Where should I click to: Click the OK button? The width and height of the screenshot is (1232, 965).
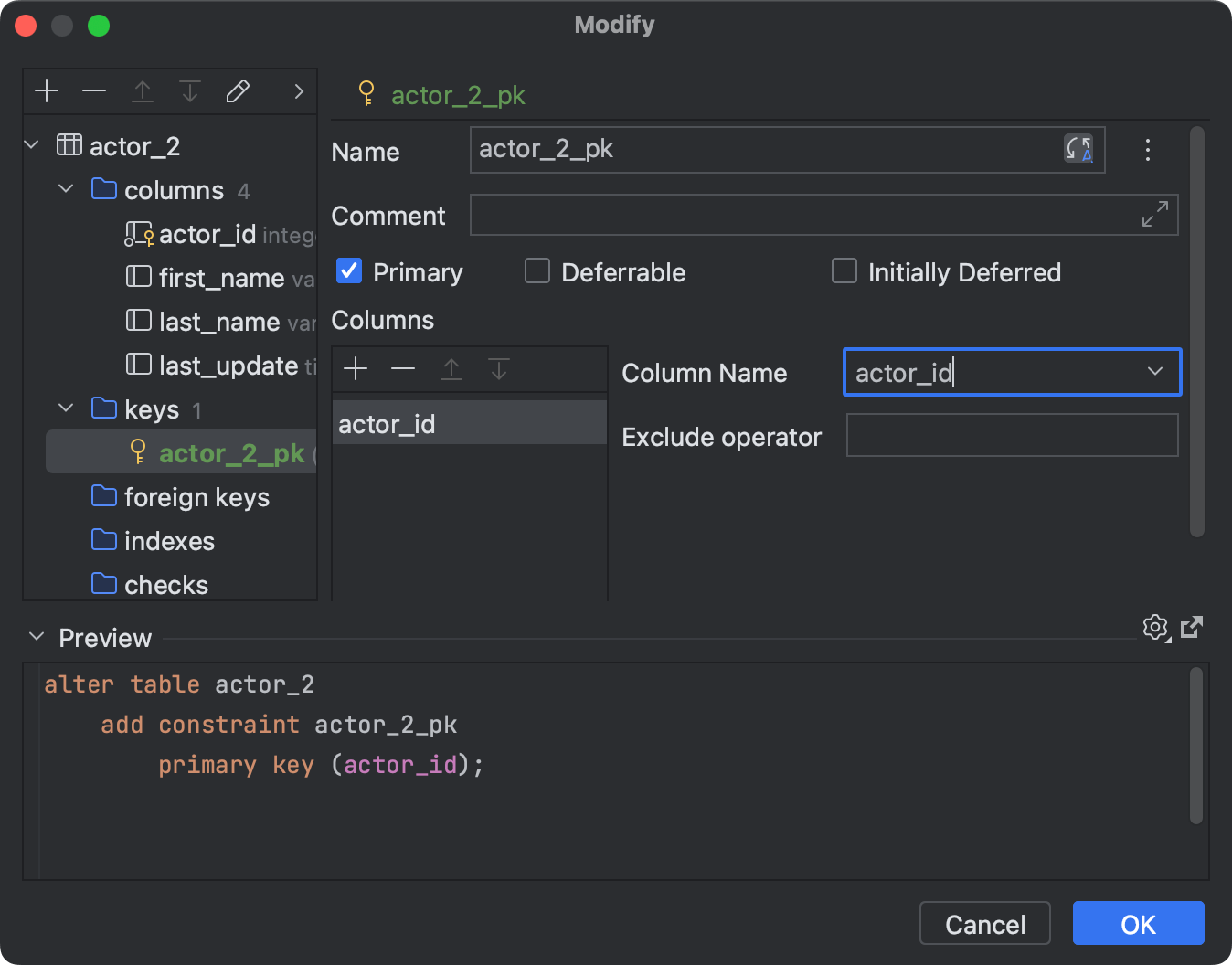coord(1138,924)
